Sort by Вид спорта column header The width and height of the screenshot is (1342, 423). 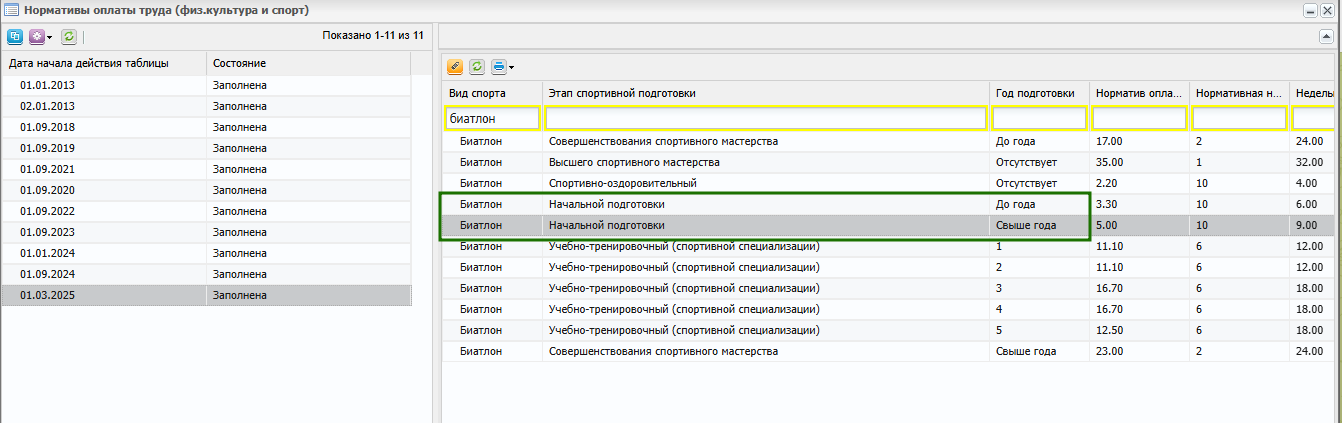(x=492, y=93)
